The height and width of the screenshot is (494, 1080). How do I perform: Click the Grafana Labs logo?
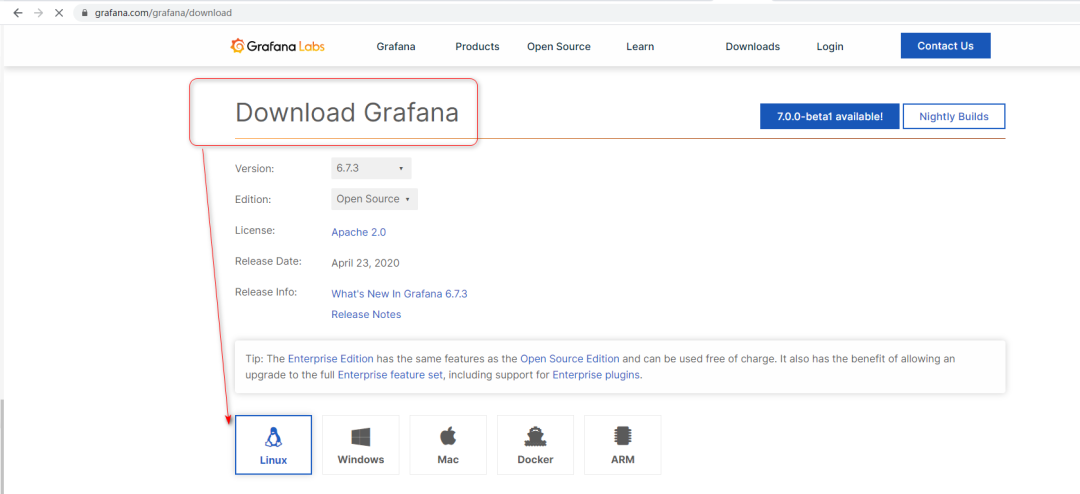[278, 46]
